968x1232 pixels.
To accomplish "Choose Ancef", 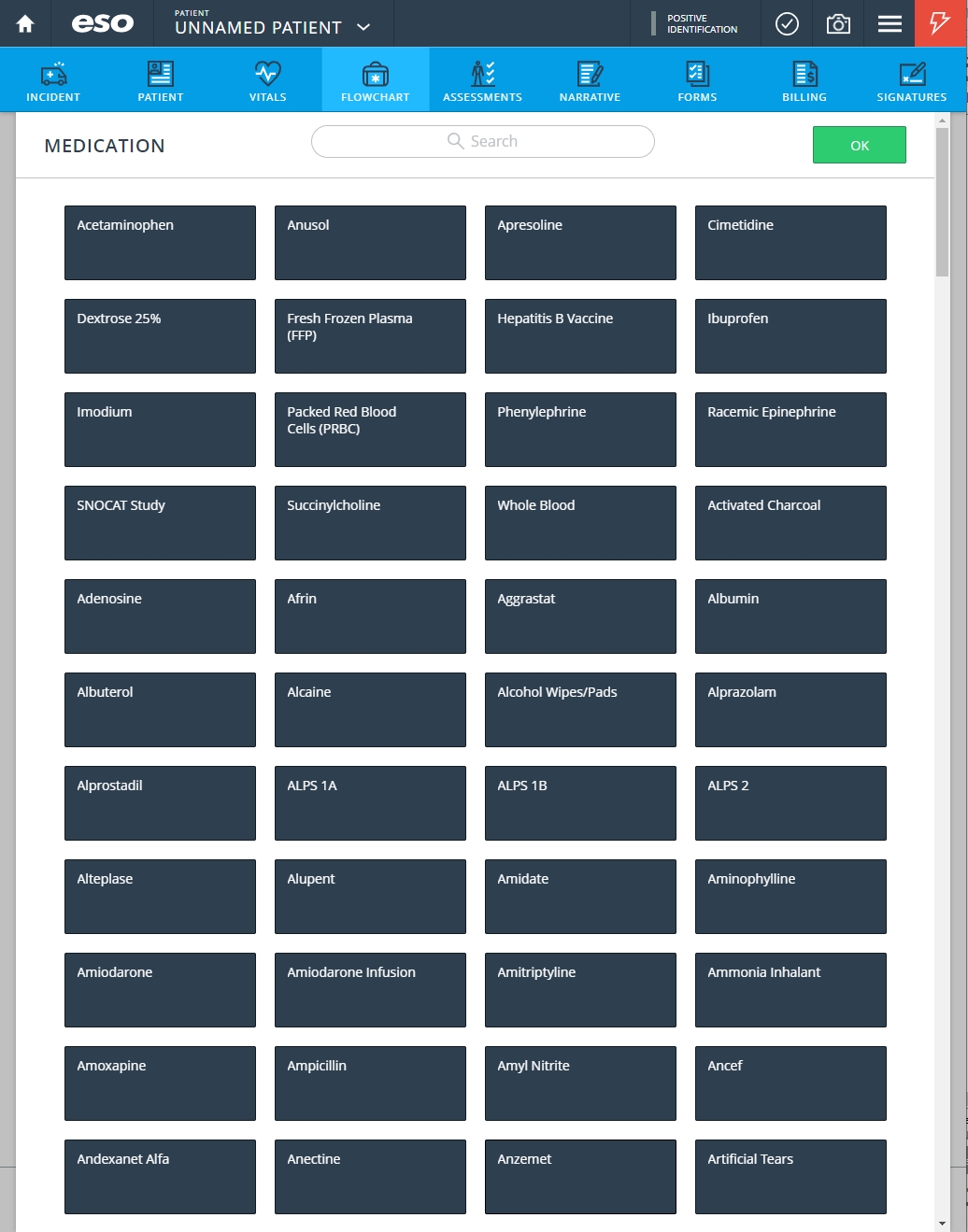I will pyautogui.click(x=790, y=1083).
